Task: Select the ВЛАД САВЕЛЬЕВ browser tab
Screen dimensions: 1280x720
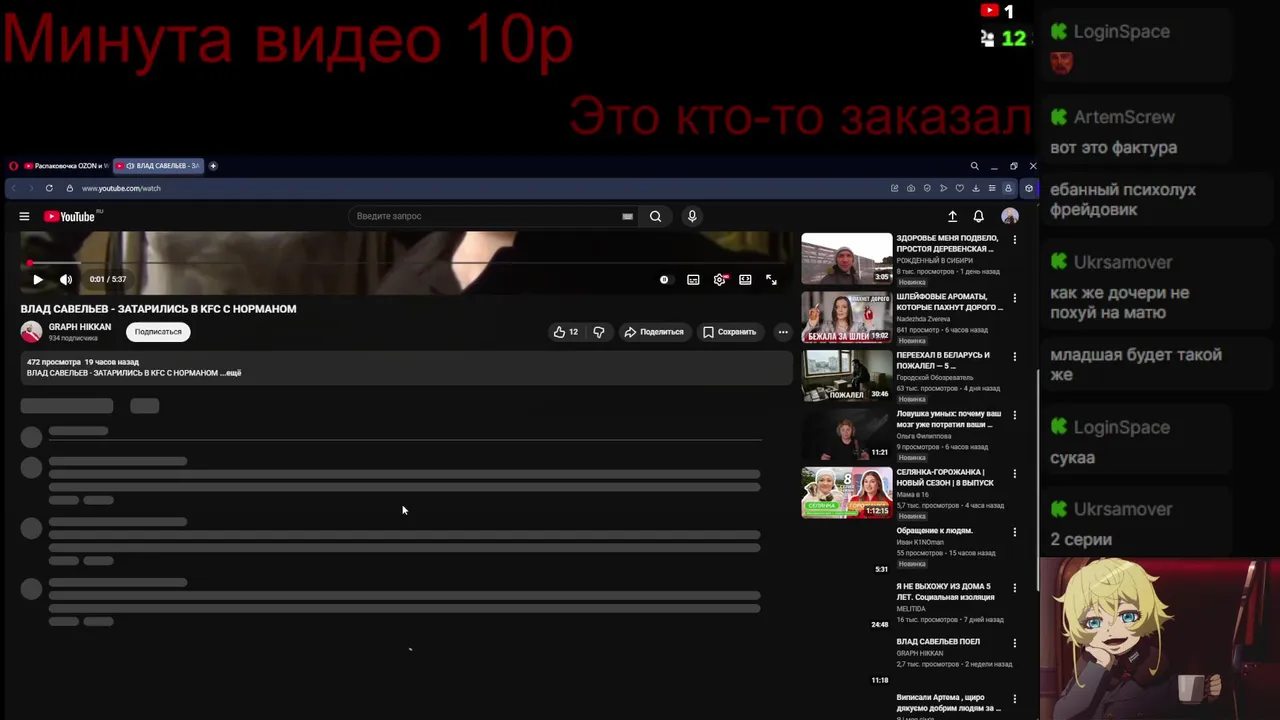Action: pyautogui.click(x=158, y=166)
